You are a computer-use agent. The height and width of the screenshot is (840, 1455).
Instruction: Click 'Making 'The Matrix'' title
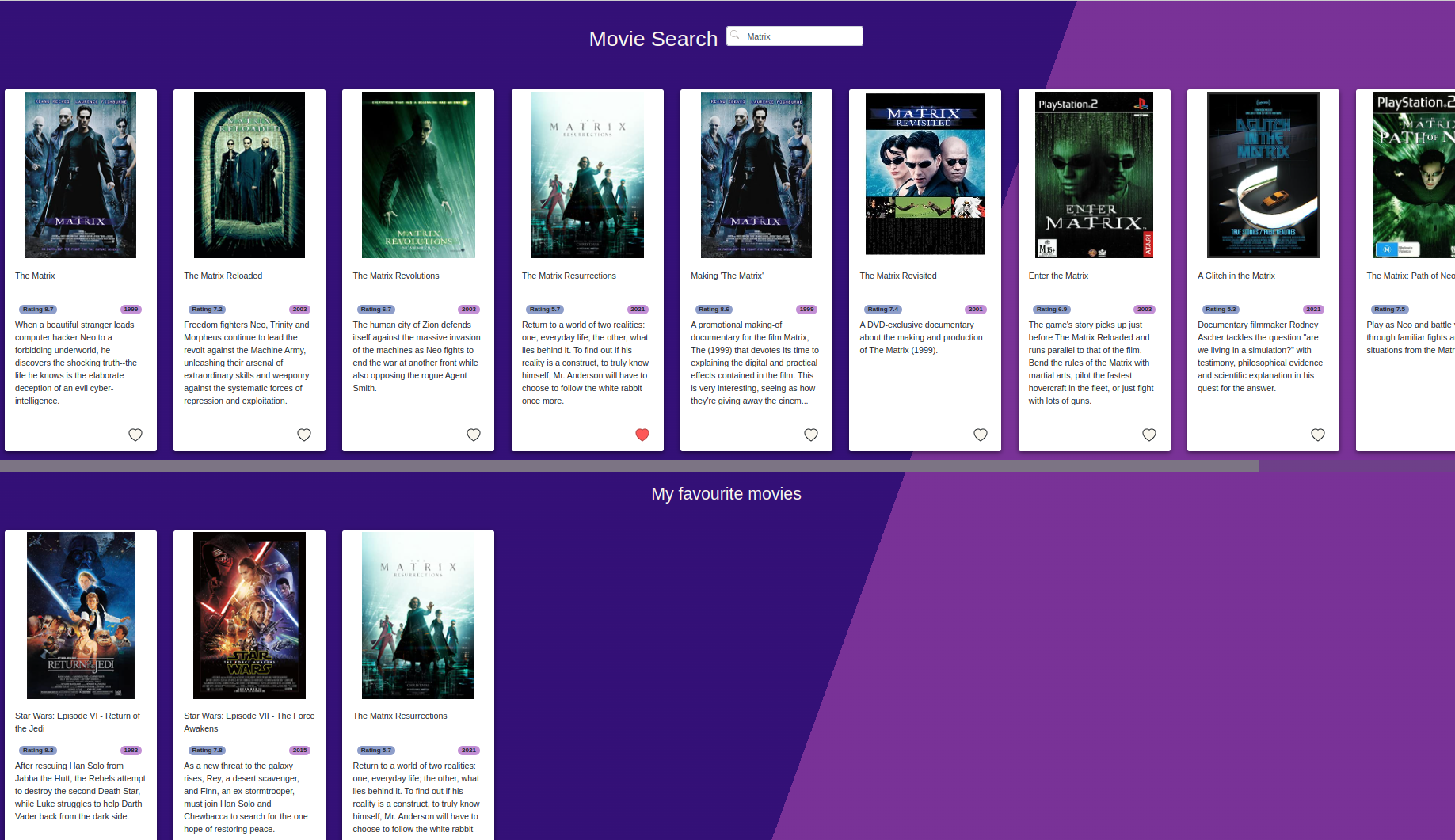727,276
